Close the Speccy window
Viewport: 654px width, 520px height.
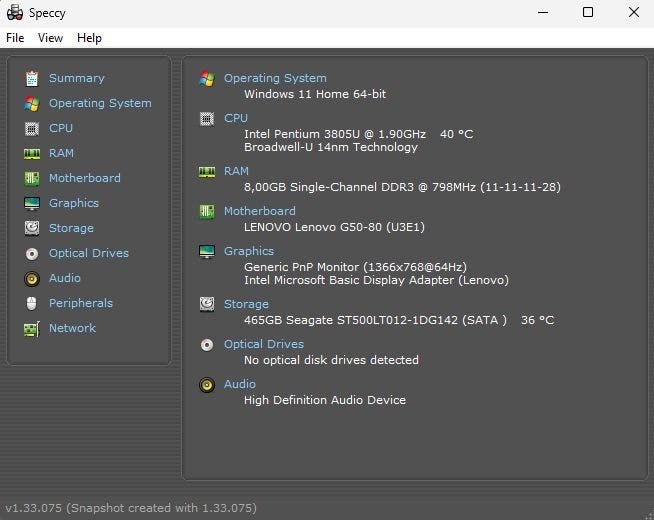point(634,13)
